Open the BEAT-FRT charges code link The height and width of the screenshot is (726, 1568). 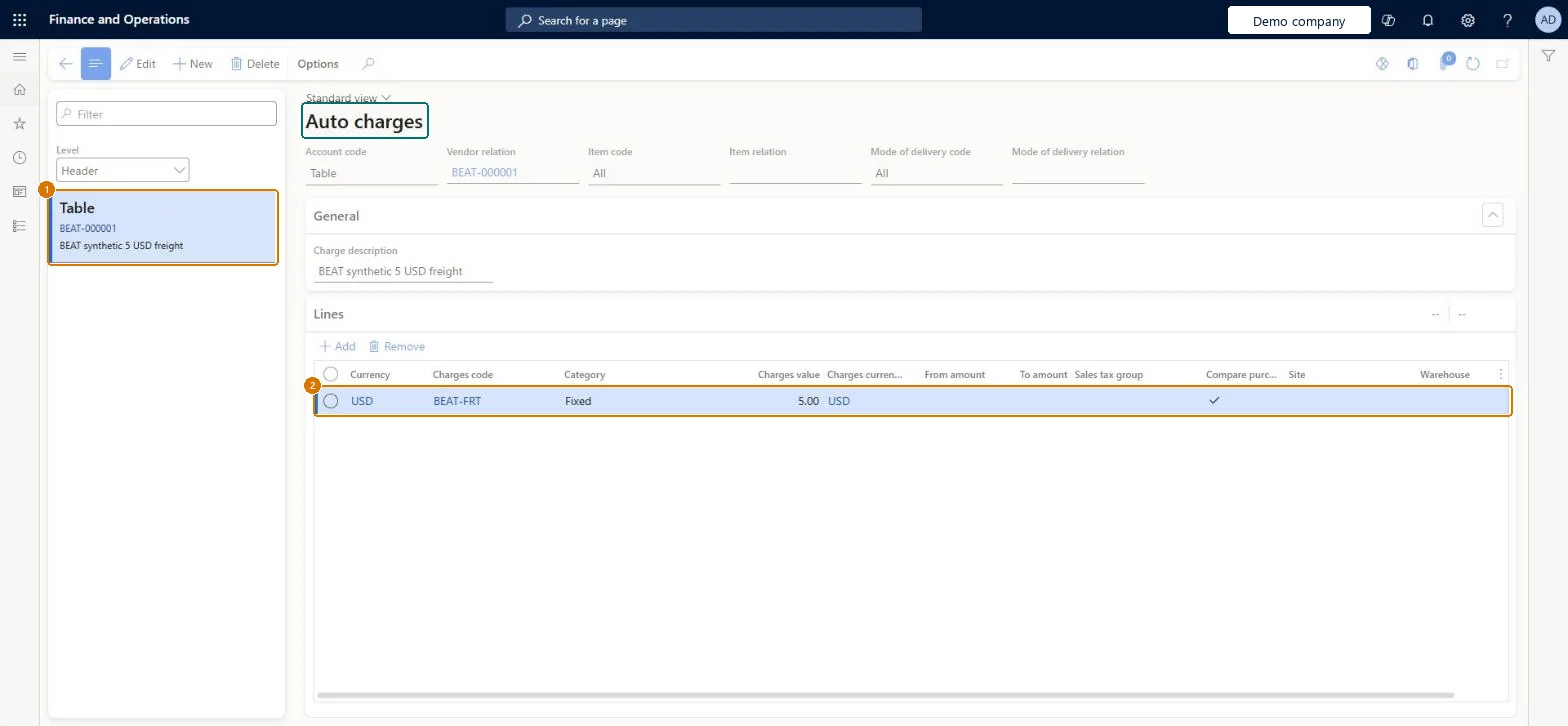457,401
